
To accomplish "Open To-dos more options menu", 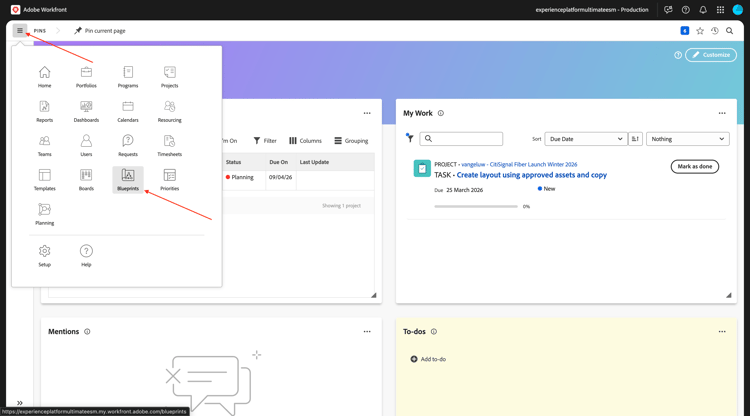I will (x=722, y=331).
